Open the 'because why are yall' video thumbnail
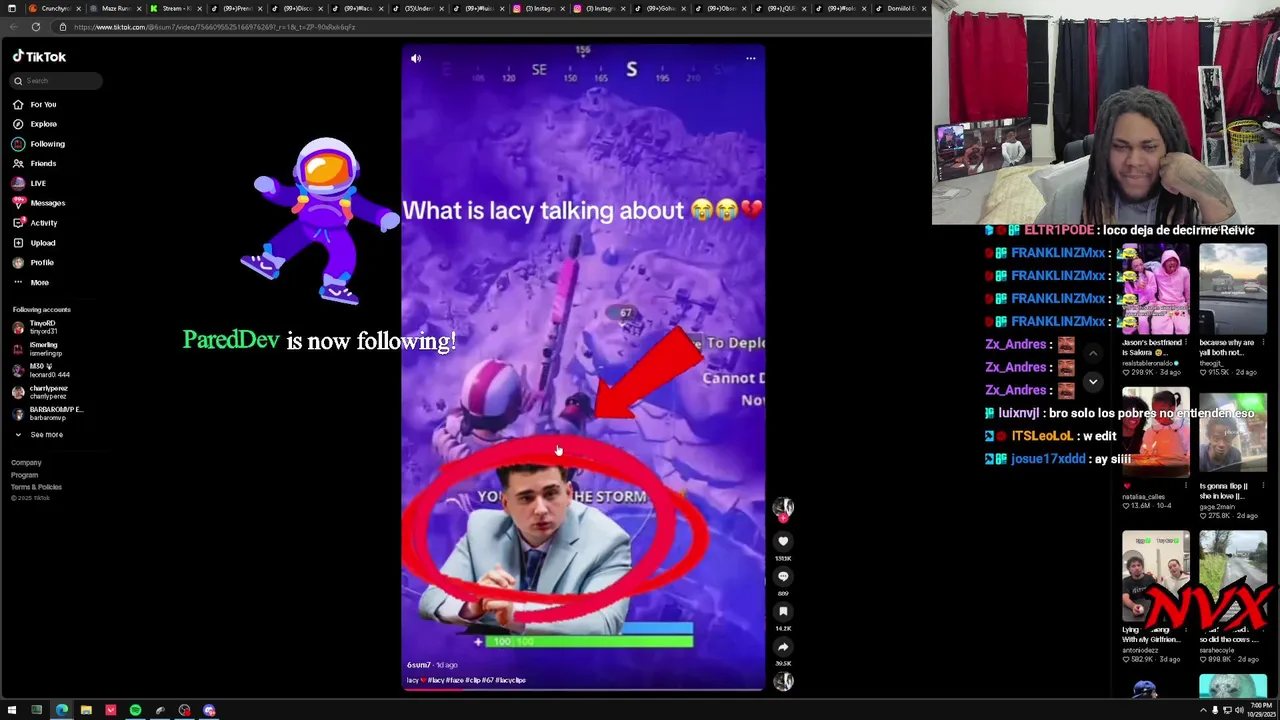1280x720 pixels. 1232,290
